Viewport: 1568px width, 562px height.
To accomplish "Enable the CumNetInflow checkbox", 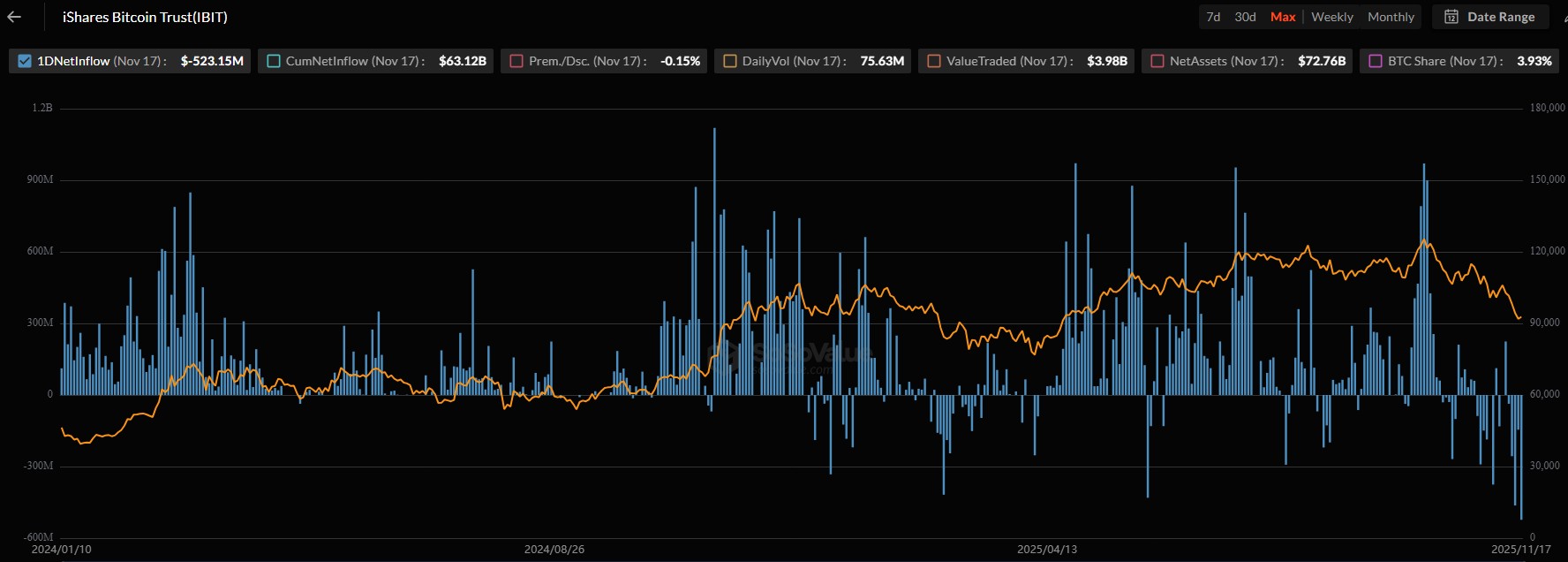I will pyautogui.click(x=274, y=61).
